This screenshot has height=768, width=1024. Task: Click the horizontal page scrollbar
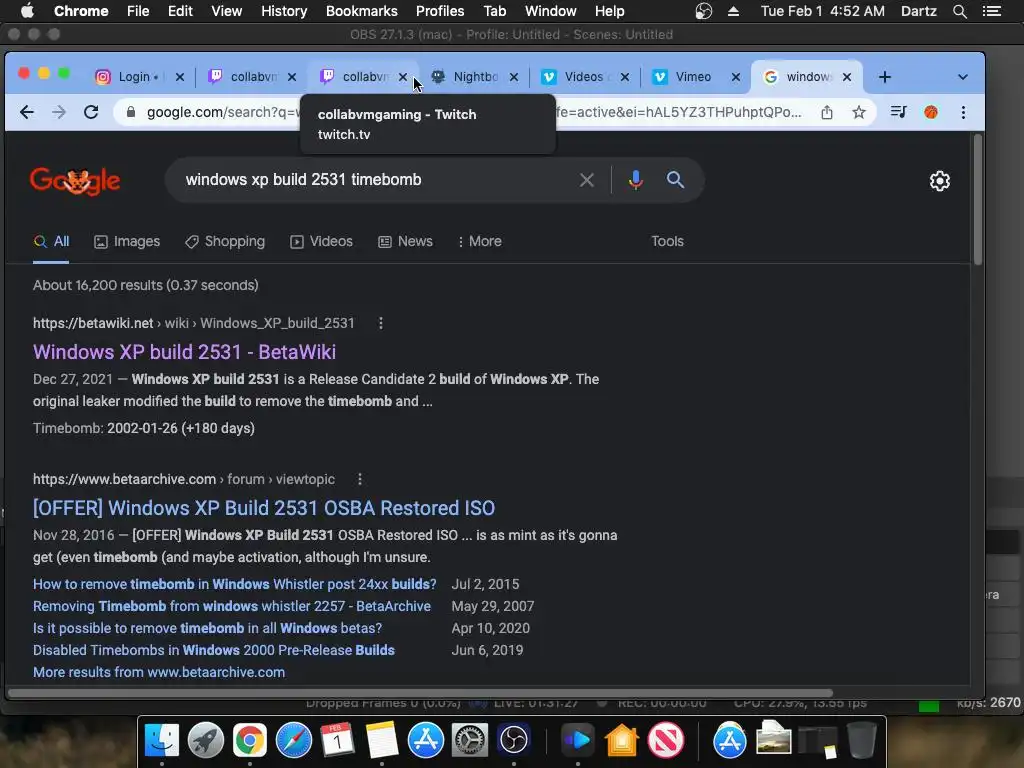pos(420,693)
